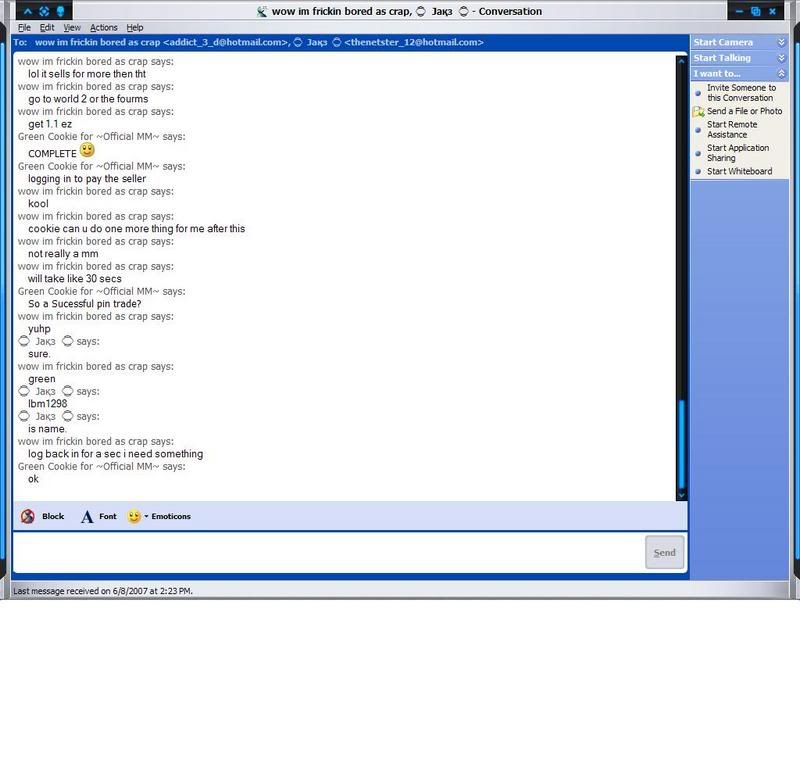Click Start Remote Assistance
The height and width of the screenshot is (770, 800).
[x=732, y=130]
